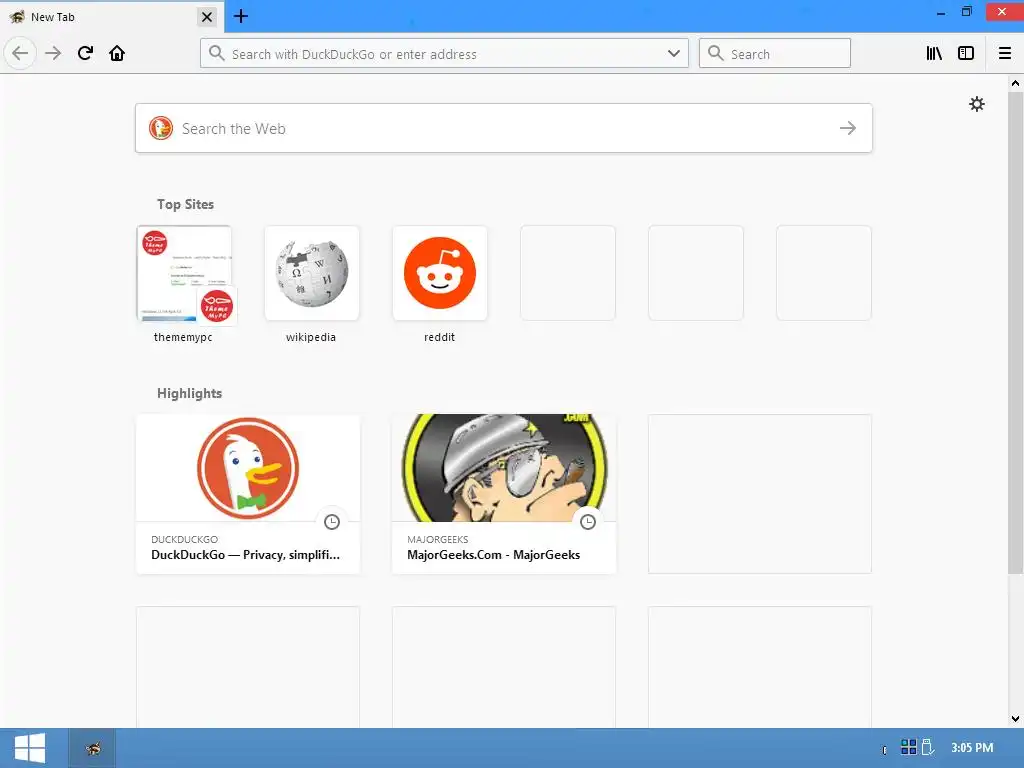Image resolution: width=1024 pixels, height=768 pixels.
Task: Click the page scrollbar down arrow
Action: click(1015, 719)
